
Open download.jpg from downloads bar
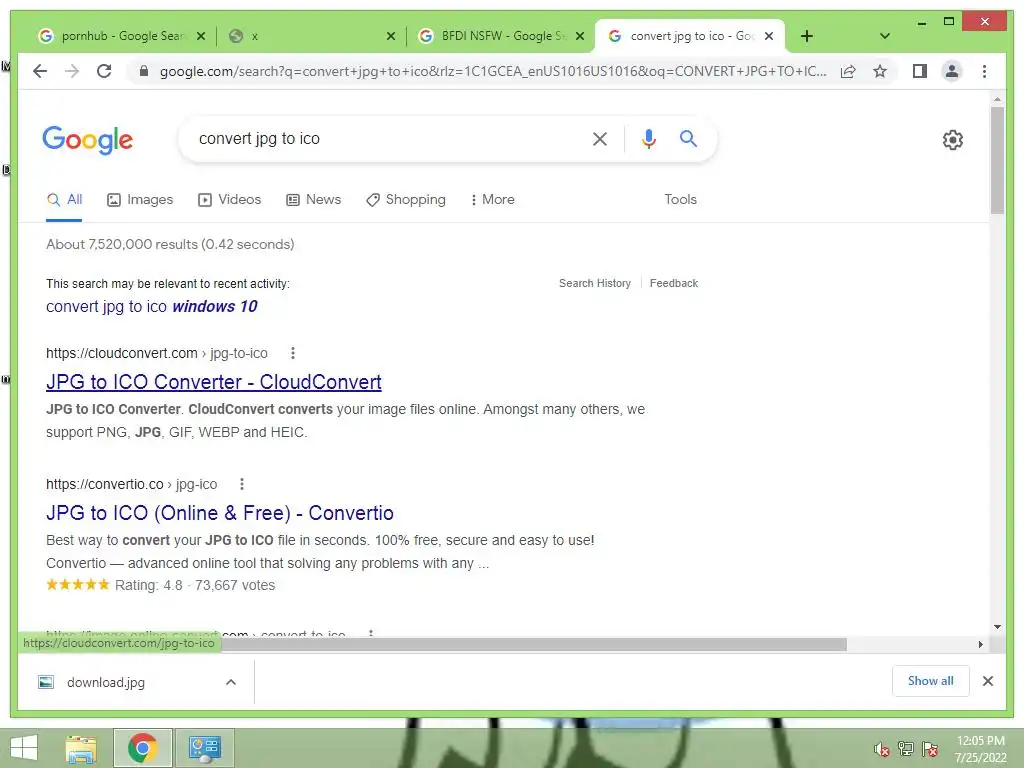pyautogui.click(x=105, y=682)
